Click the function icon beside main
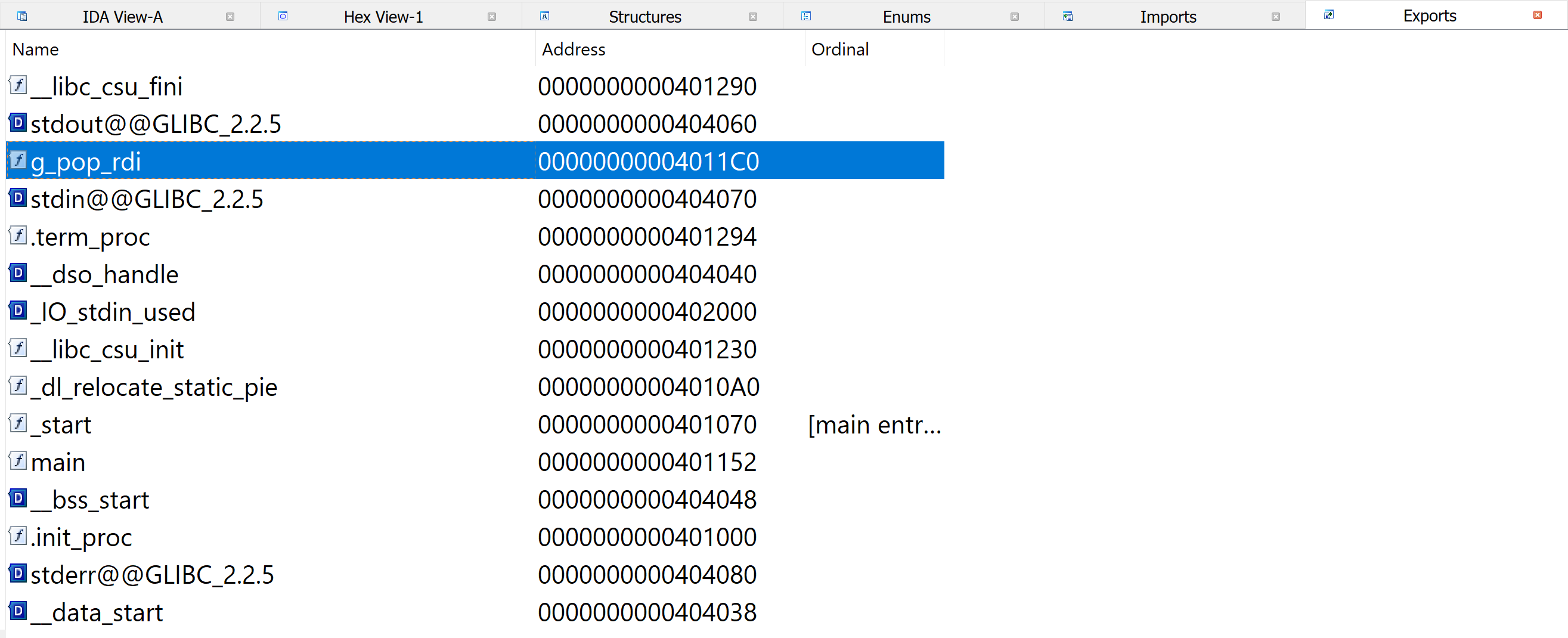The image size is (1568, 638). pos(18,461)
